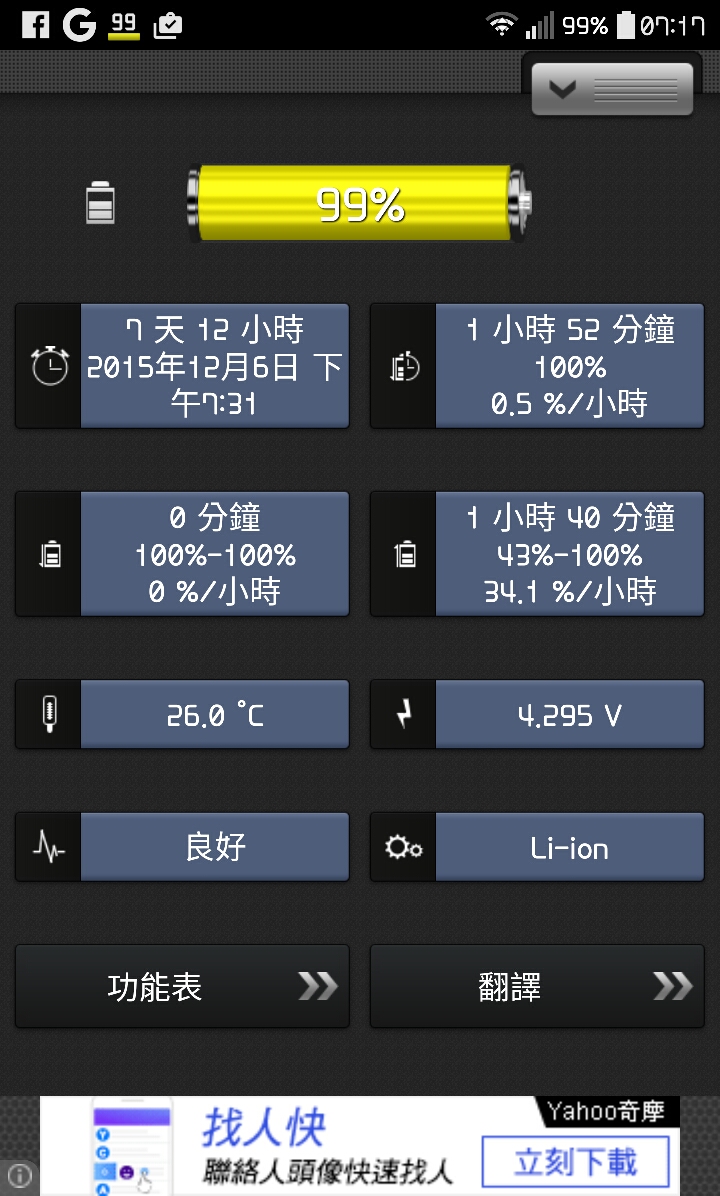Screen dimensions: 720x1196
Task: Tap the discharge timer icon next to 1 小時 52 分鐘
Action: (x=404, y=366)
